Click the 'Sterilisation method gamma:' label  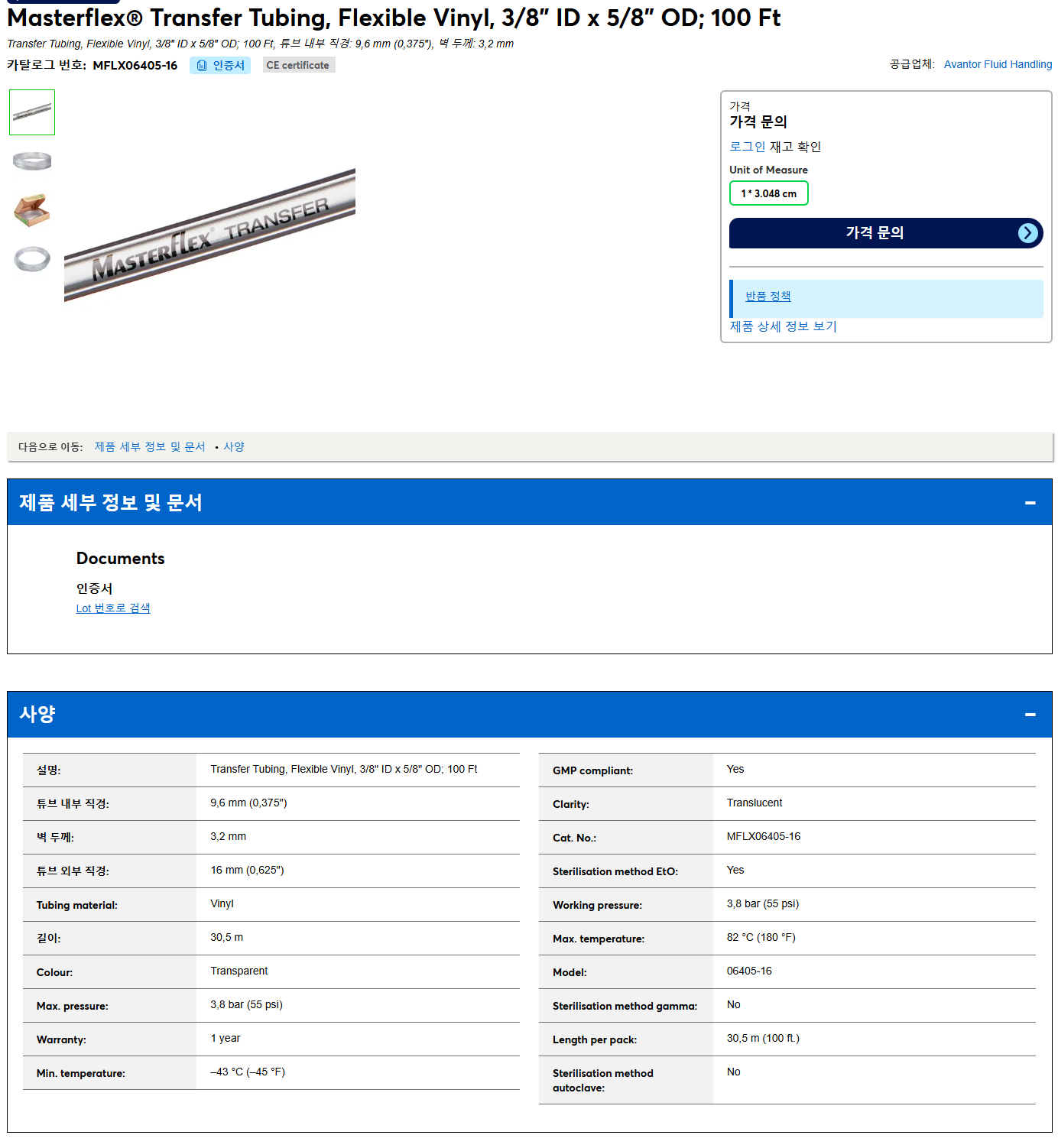tap(625, 1006)
